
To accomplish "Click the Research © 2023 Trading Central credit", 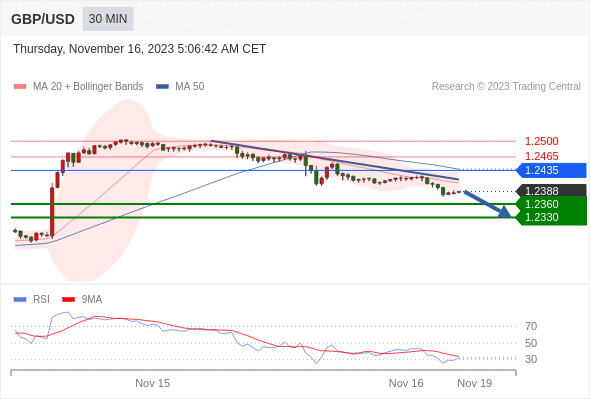I will click(x=506, y=87).
